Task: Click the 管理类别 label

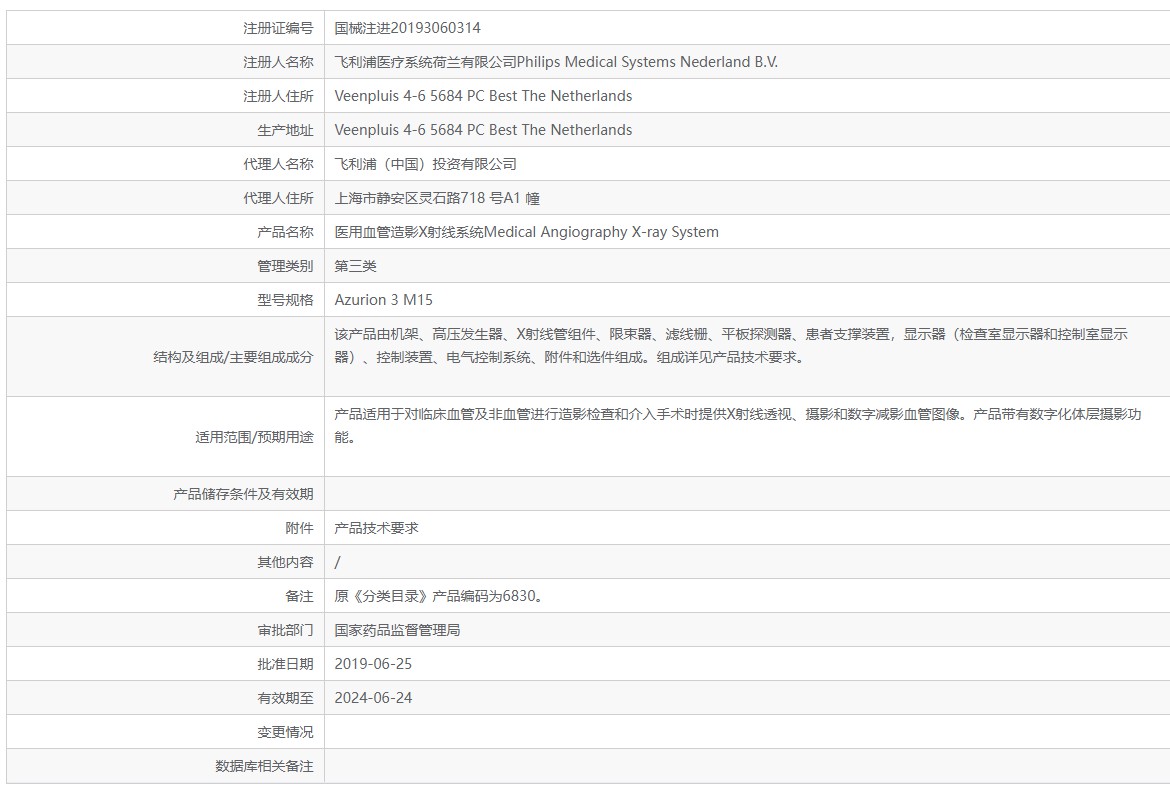Action: tap(285, 266)
